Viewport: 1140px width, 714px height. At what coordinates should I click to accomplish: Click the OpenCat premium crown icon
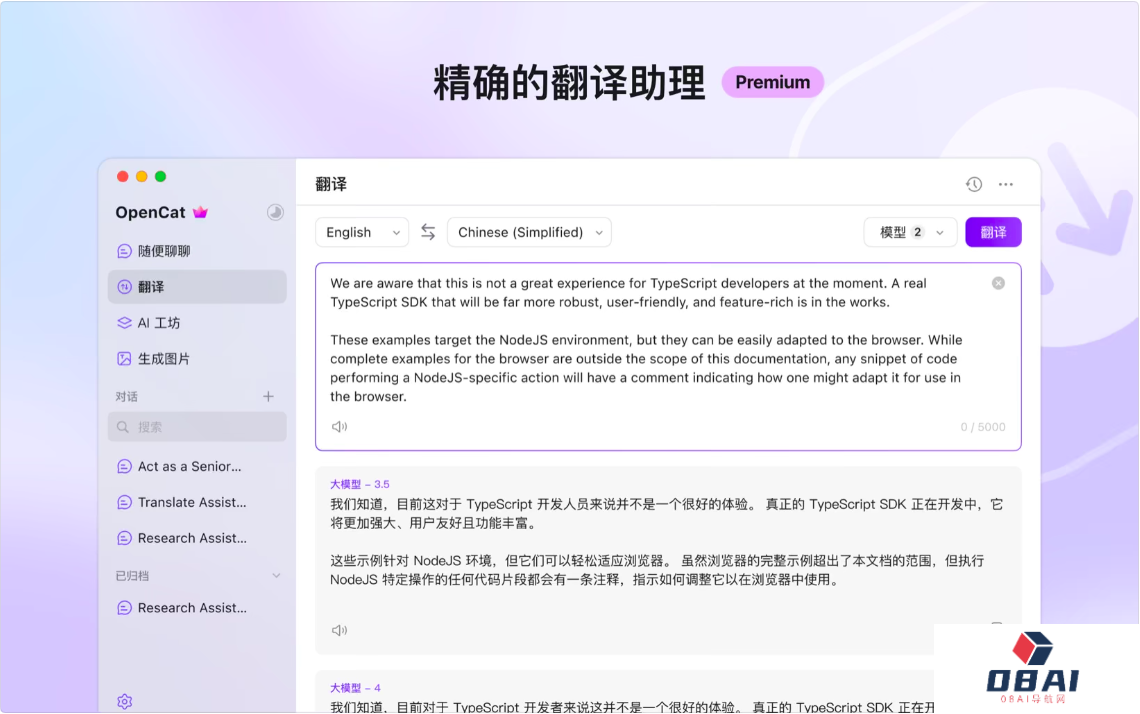tap(201, 212)
